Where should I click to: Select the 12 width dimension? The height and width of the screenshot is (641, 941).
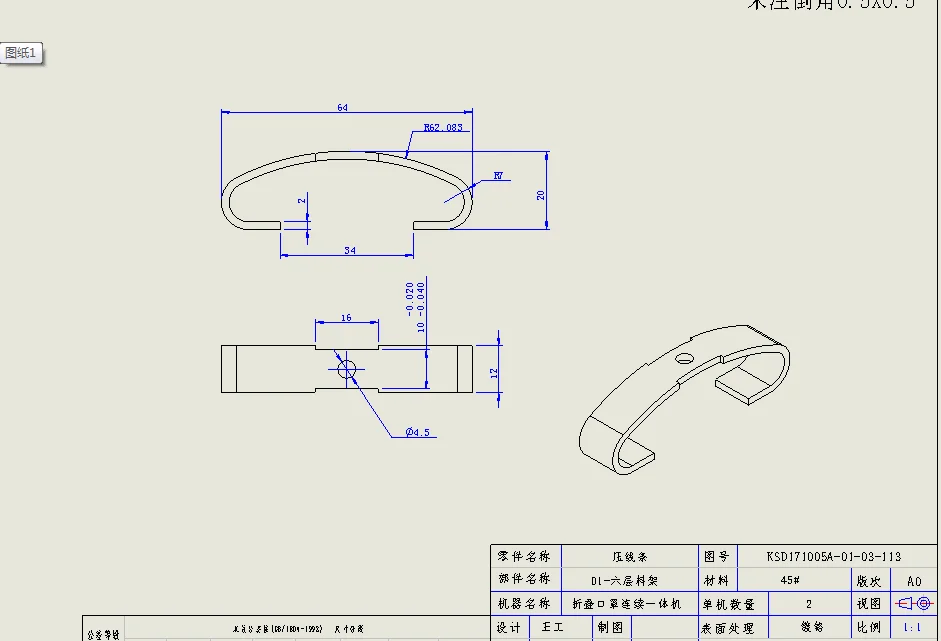click(494, 373)
